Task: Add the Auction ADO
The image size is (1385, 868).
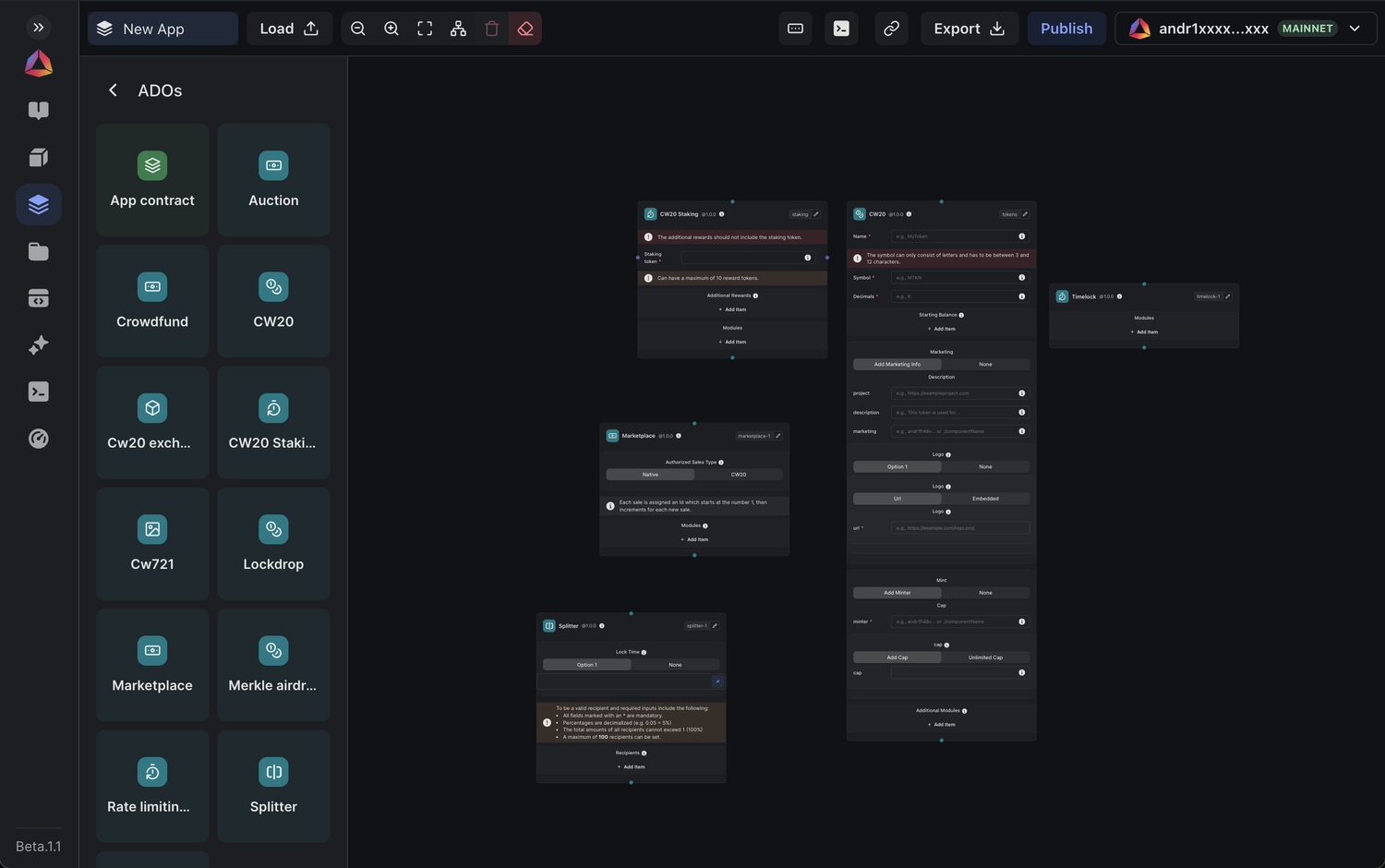Action: 273,180
